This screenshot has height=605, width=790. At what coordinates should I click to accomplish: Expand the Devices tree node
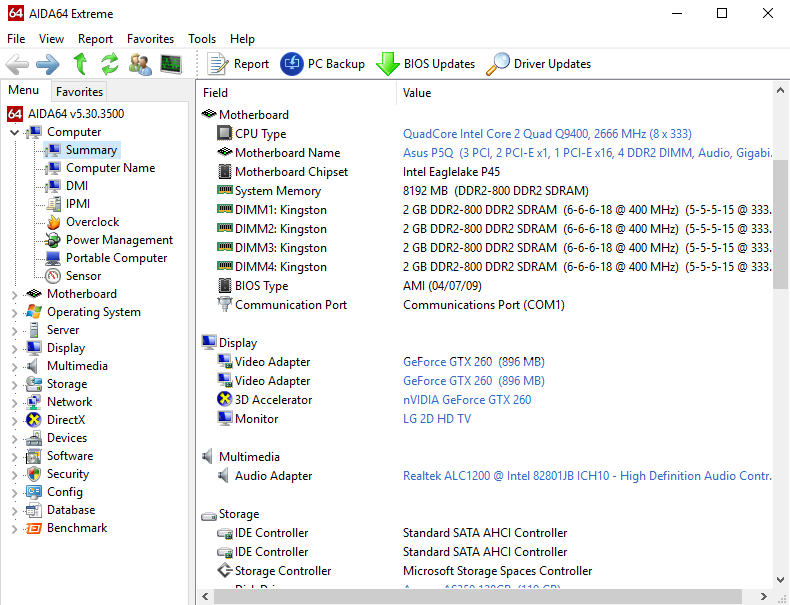click(15, 439)
